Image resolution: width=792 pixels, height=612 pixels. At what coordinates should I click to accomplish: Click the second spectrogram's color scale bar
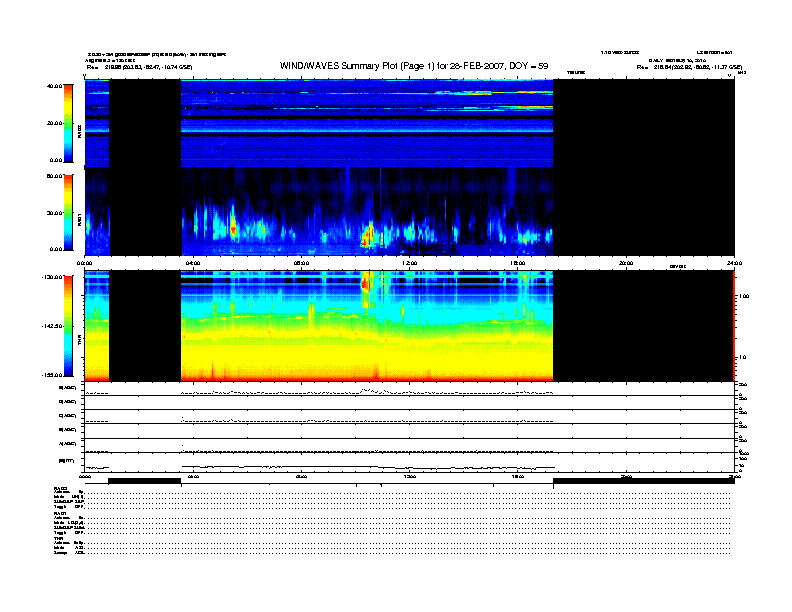point(68,212)
